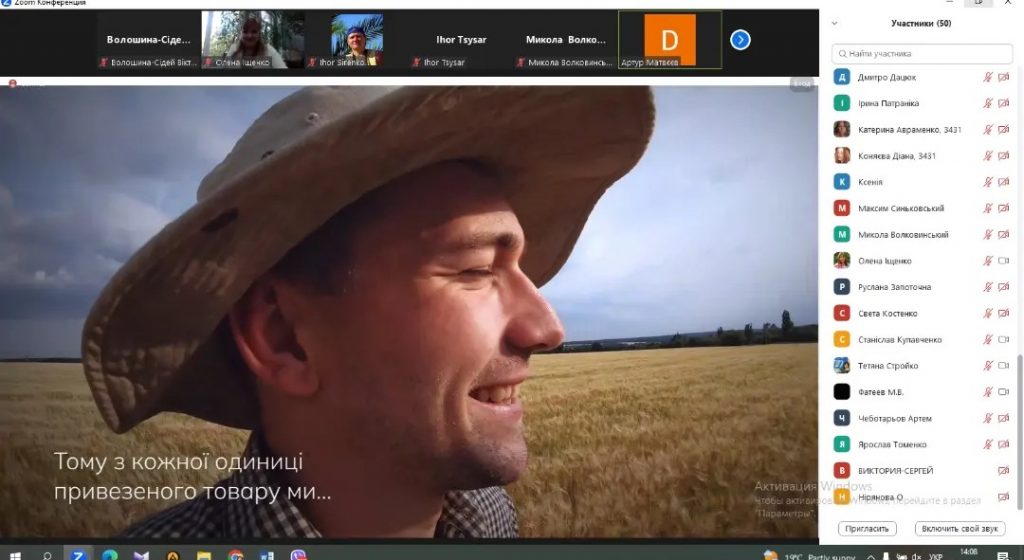The width and height of the screenshot is (1024, 560).
Task: Click the muted mic icon for Станіслав Кулавченко
Action: (x=988, y=340)
